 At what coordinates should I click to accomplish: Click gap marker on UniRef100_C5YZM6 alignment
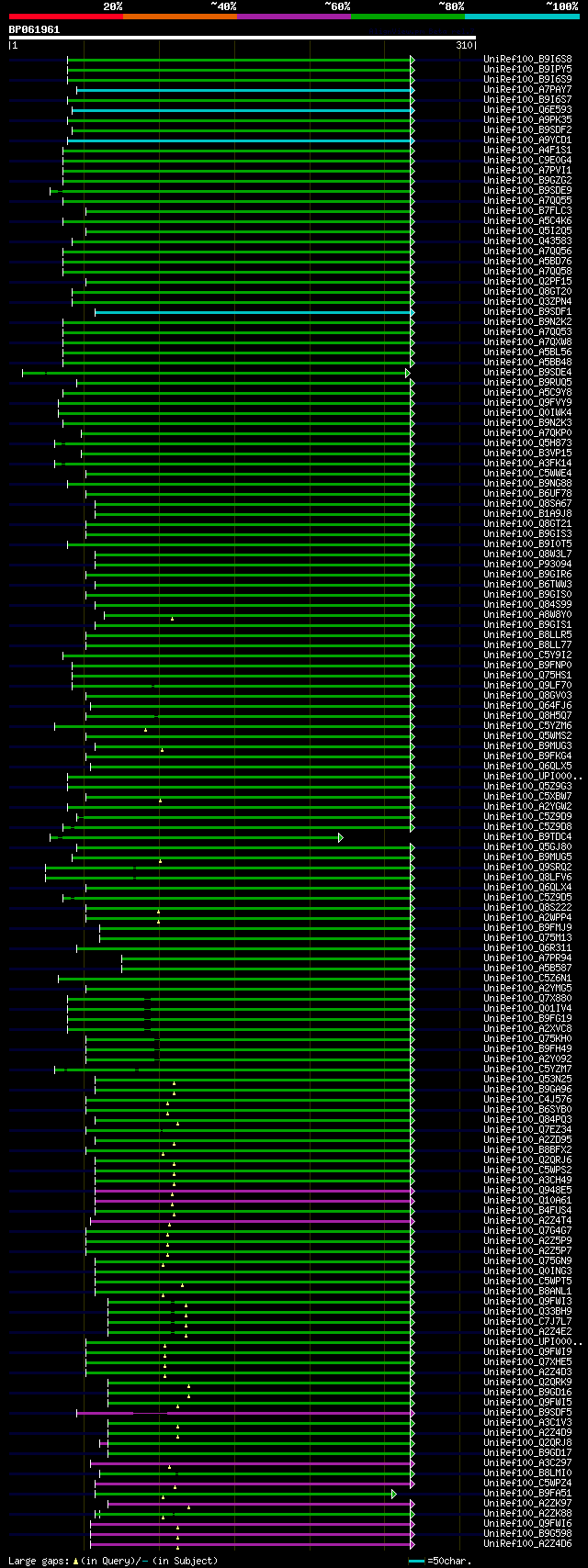[145, 730]
